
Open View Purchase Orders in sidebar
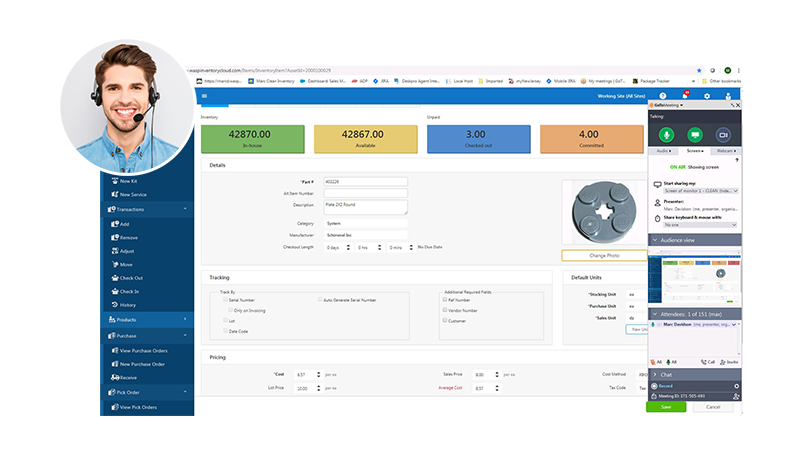[x=139, y=351]
